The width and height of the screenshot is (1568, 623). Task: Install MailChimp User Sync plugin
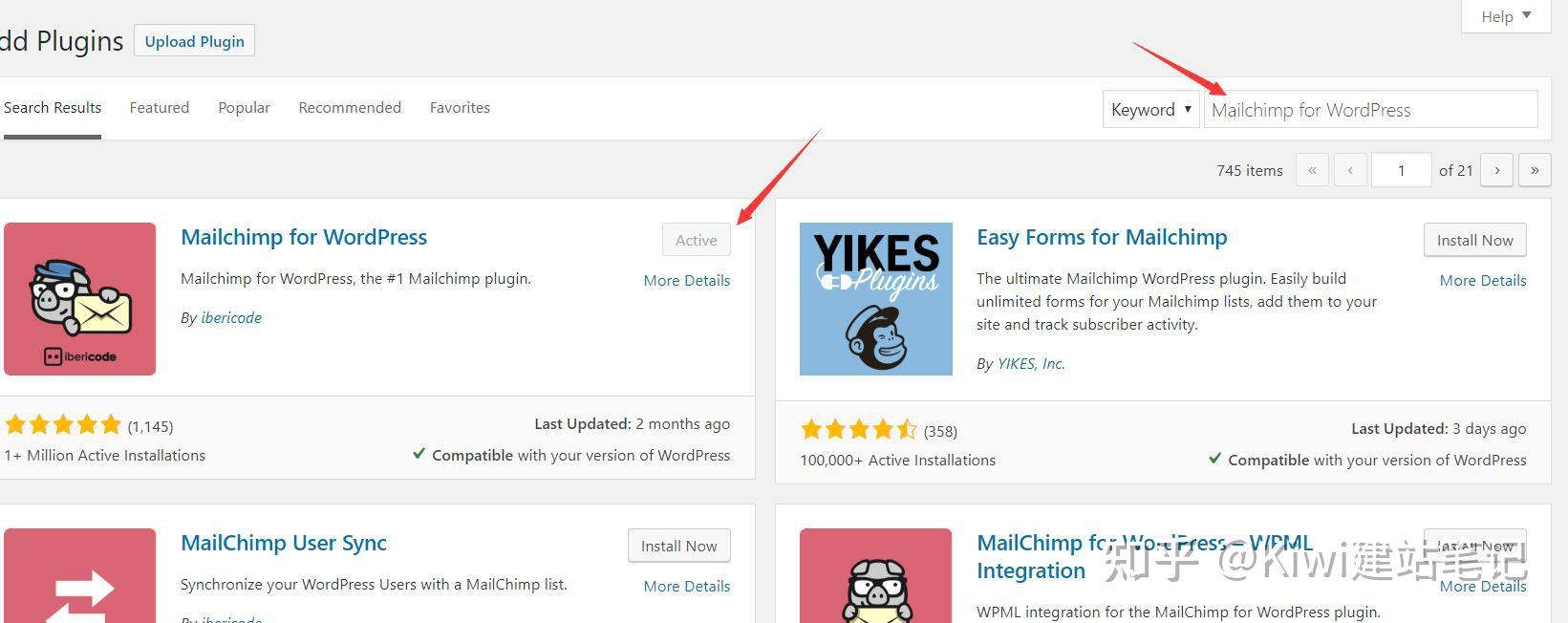[x=678, y=546]
